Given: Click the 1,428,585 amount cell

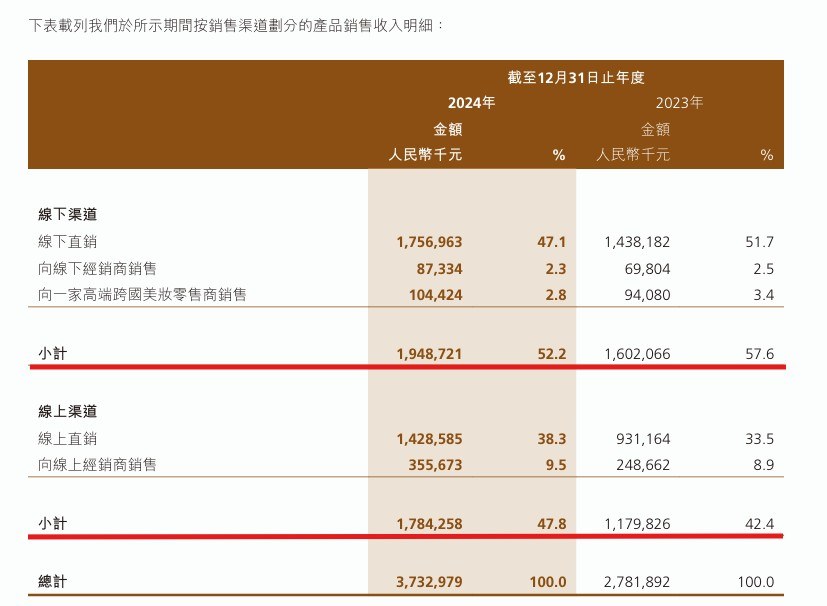Looking at the screenshot, I should (429, 438).
